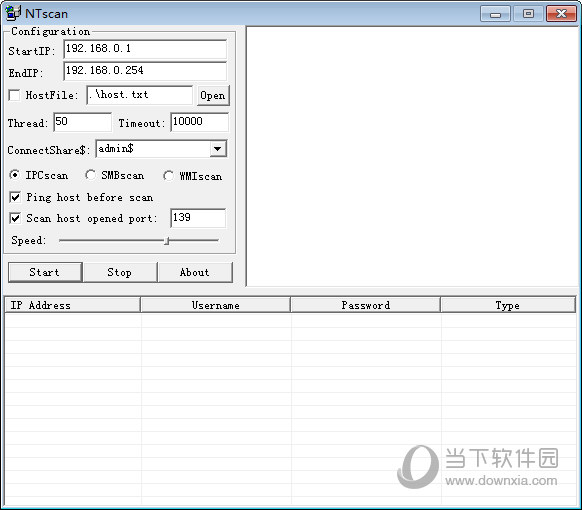This screenshot has width=582, height=510.
Task: Click the Stop button
Action: coord(120,272)
